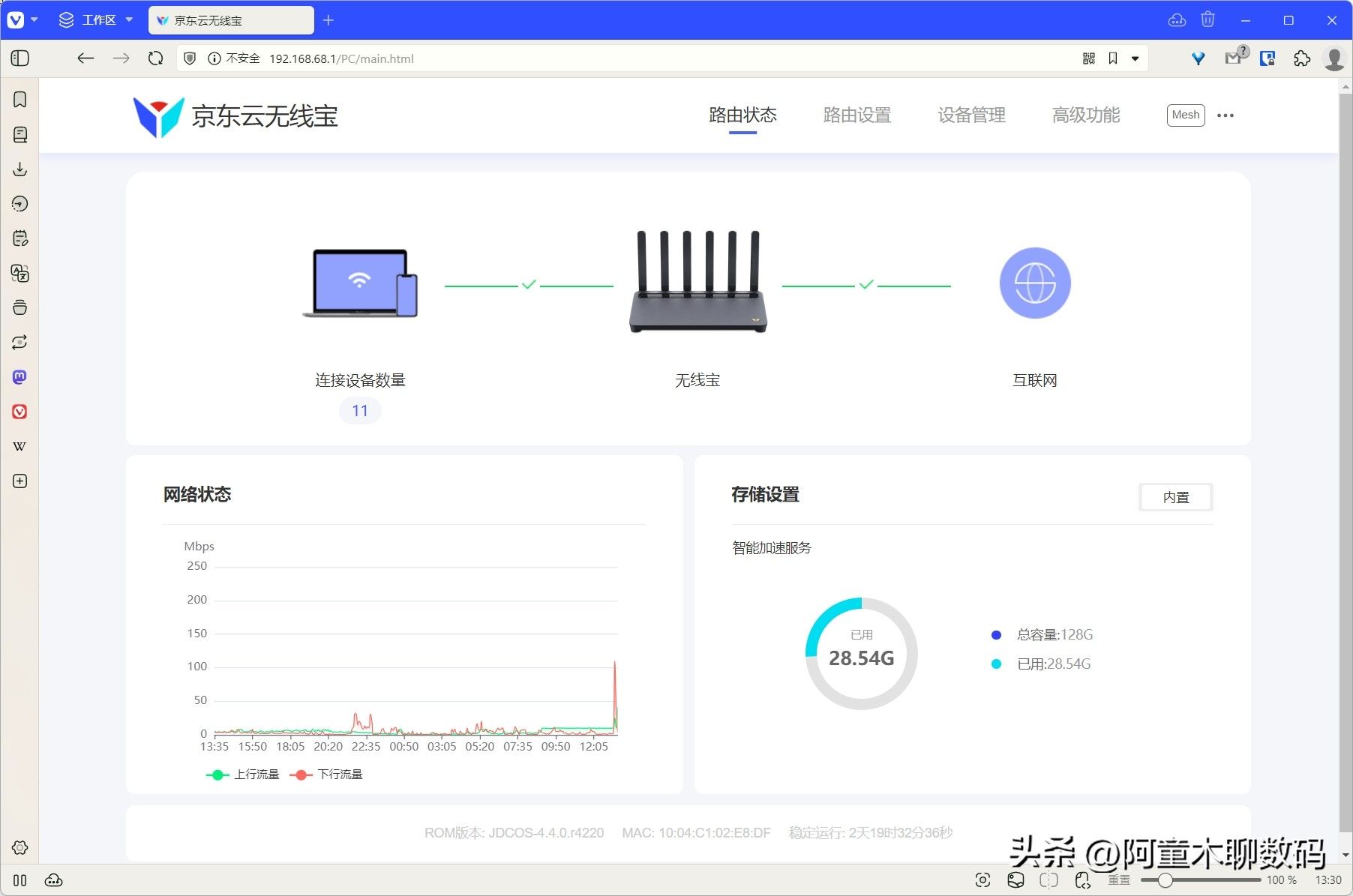1353x896 pixels.
Task: Select the 京东云无线宝 browser tab
Action: tap(231, 20)
